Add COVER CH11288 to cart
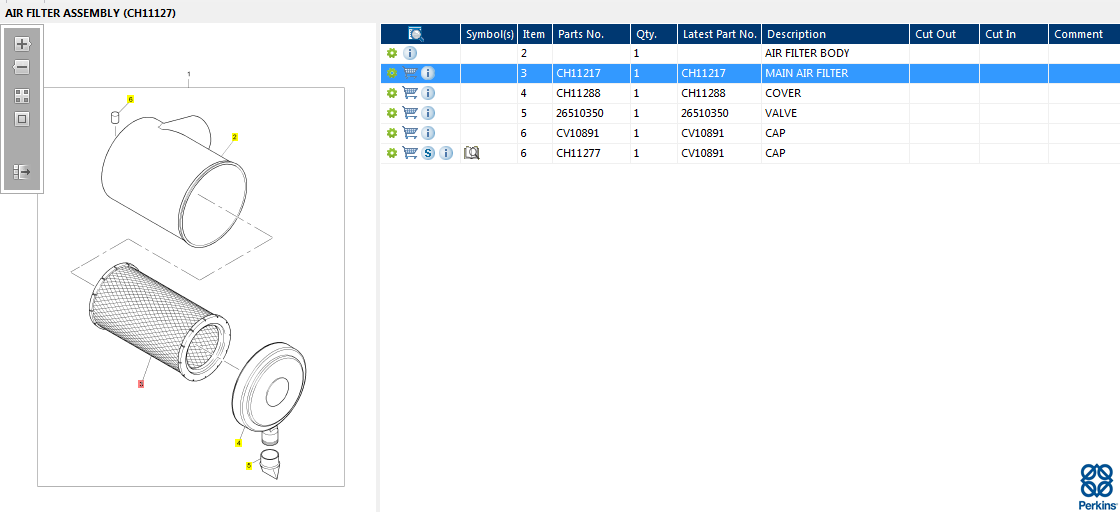 [410, 93]
